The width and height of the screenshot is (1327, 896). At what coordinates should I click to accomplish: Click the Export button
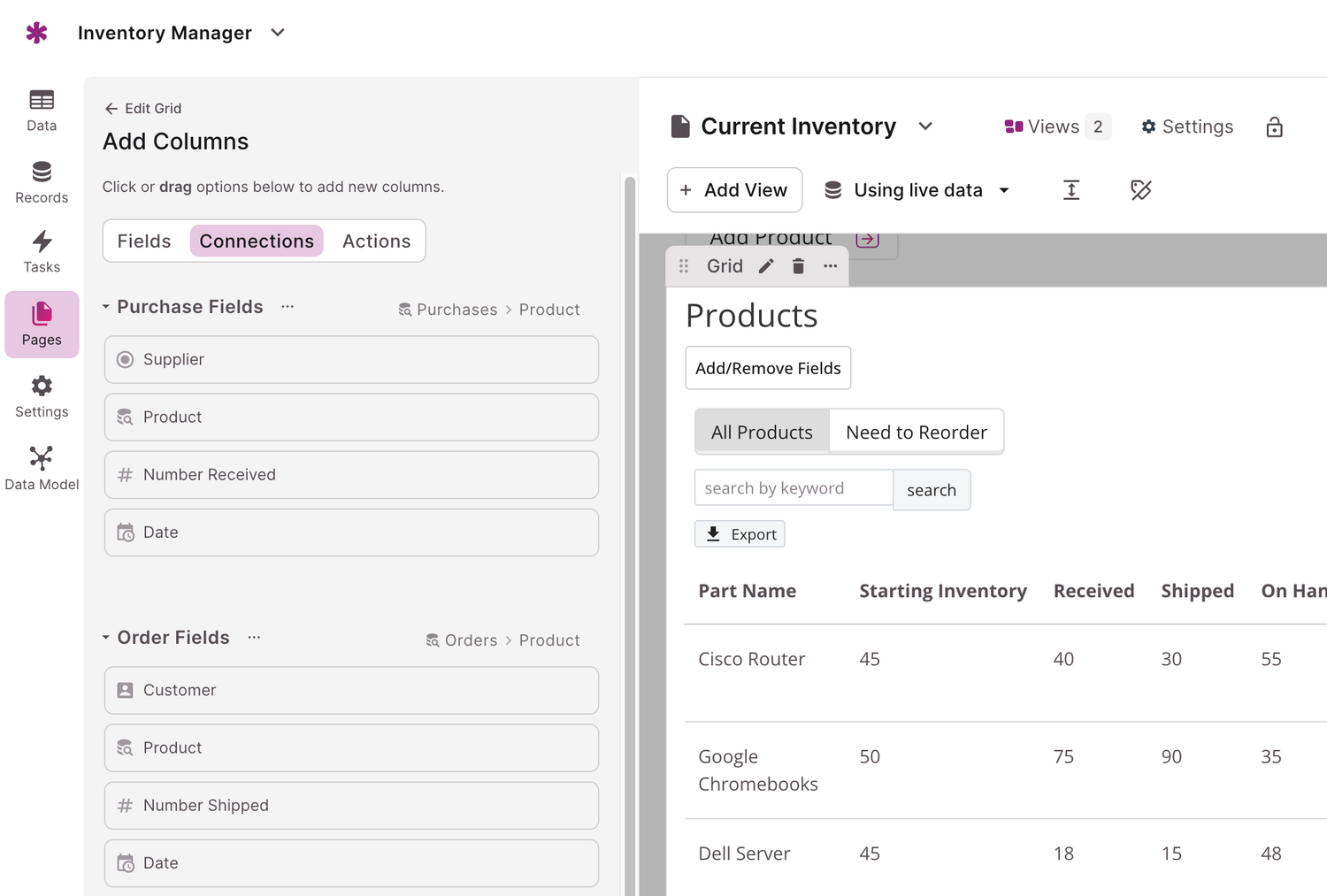pos(740,534)
